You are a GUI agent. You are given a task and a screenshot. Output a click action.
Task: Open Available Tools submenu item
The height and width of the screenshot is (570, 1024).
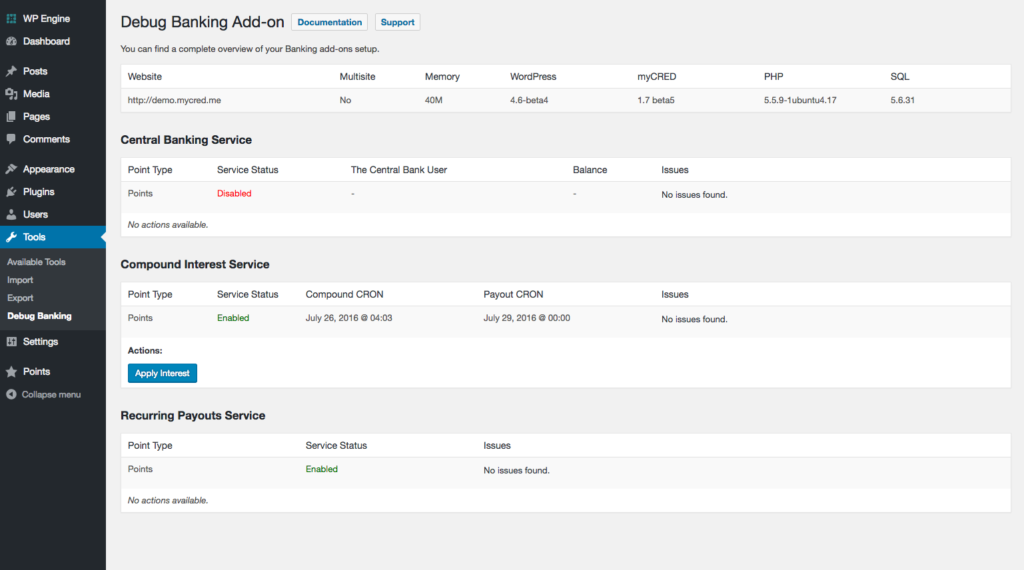[x=37, y=262]
